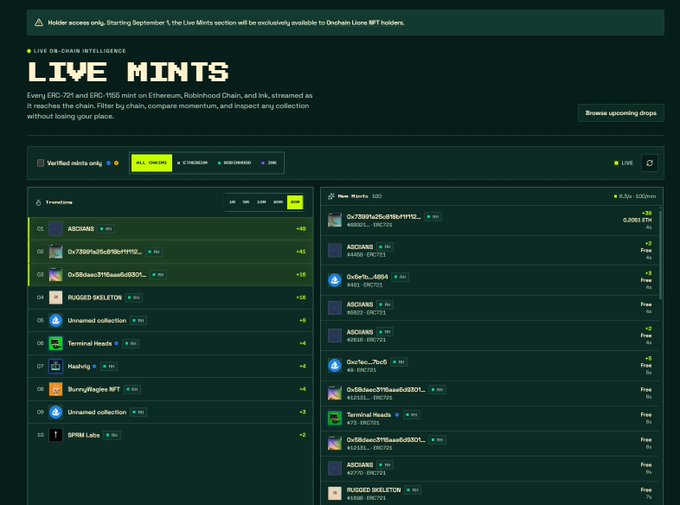Click the +49 count for ASCIIANS
This screenshot has width=680, height=505.
[x=301, y=229]
